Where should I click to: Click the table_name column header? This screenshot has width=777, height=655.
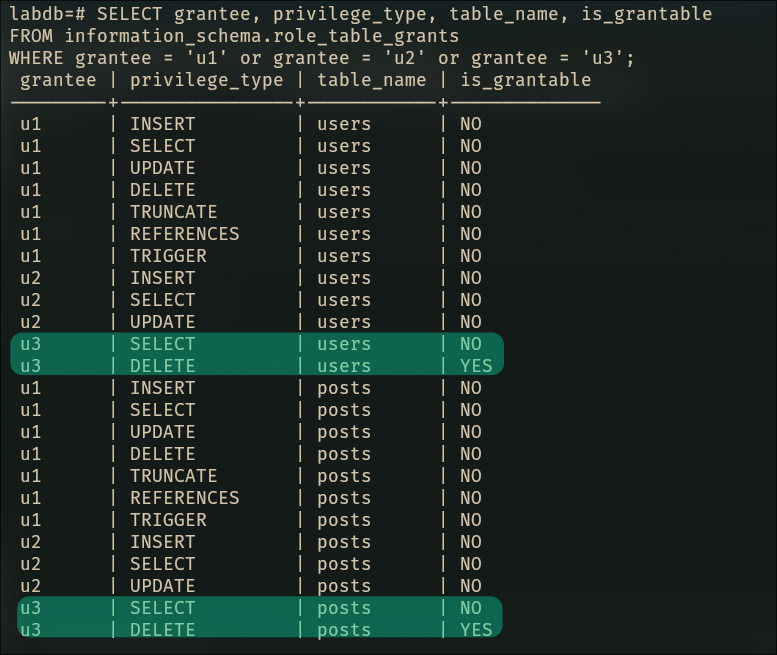point(372,80)
